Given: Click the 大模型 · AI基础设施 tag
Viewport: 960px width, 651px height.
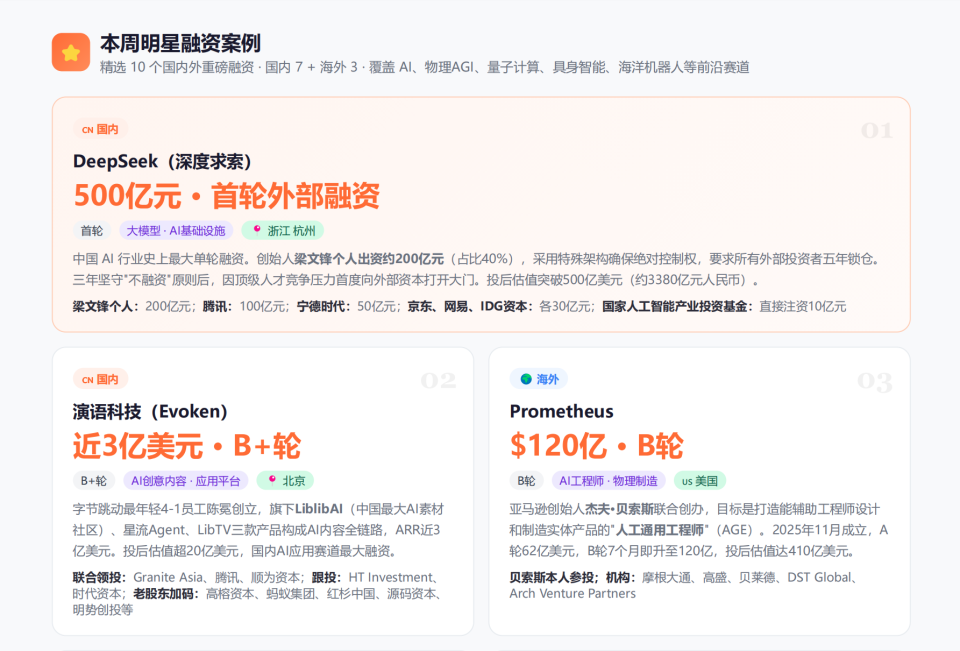Looking at the screenshot, I should point(176,231).
